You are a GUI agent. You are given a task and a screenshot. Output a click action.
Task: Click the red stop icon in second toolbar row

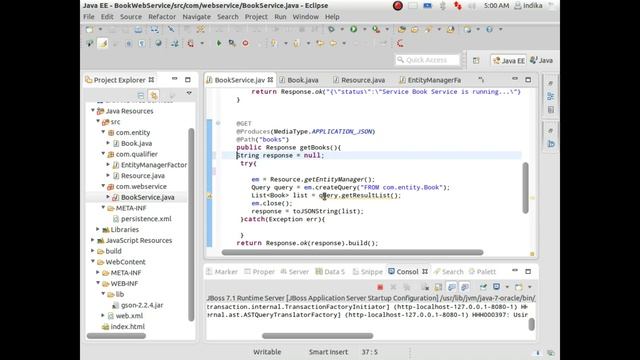[x=245, y=43]
